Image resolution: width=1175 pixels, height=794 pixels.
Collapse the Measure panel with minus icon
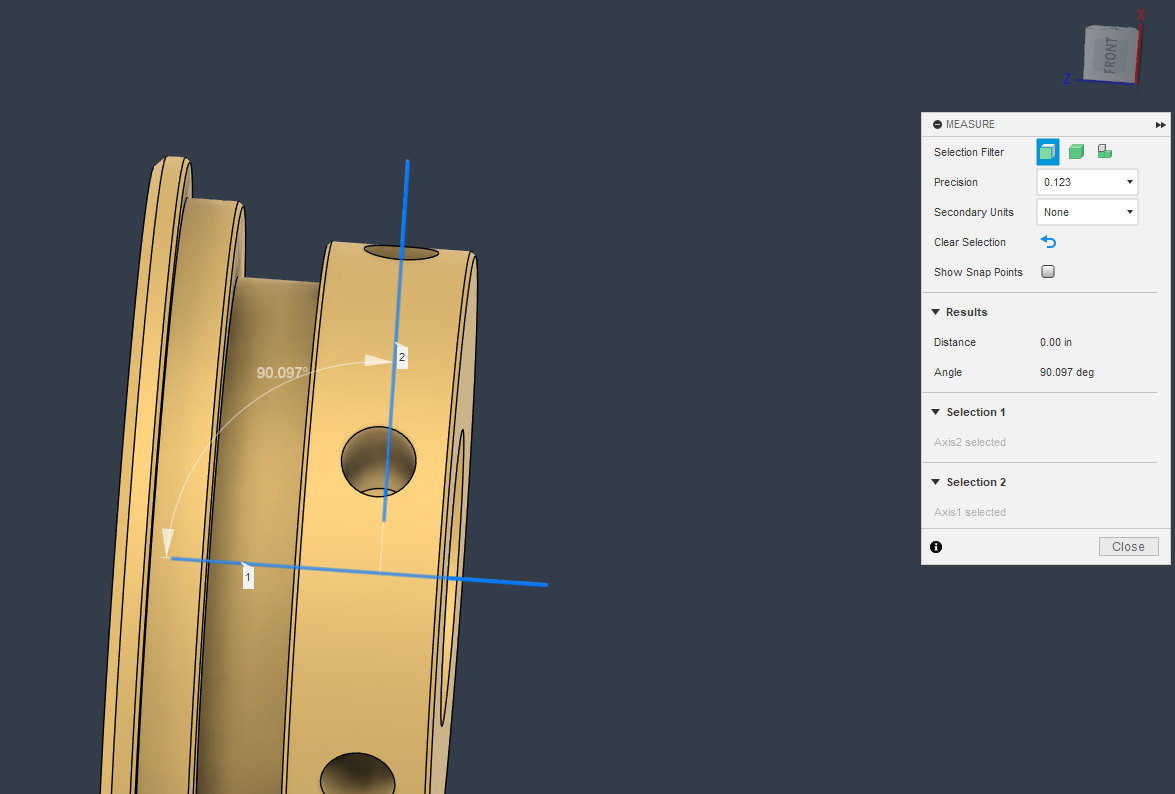(x=937, y=124)
